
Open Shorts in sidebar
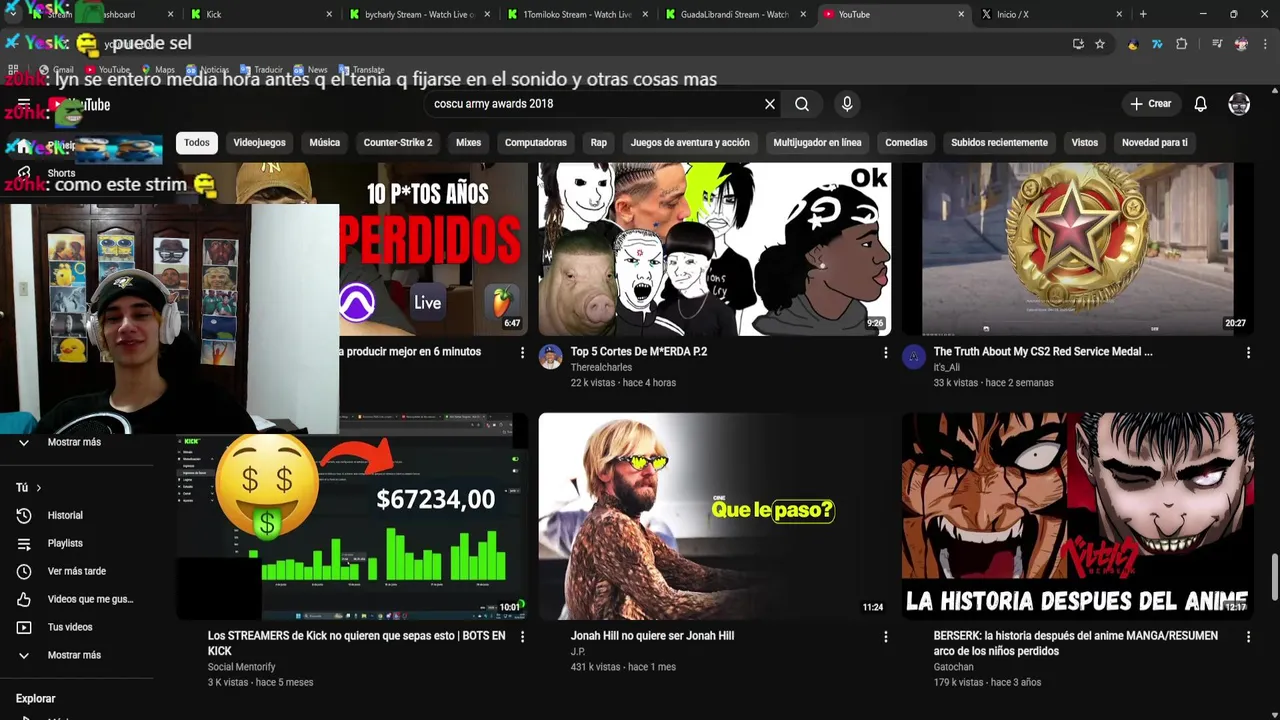point(61,173)
